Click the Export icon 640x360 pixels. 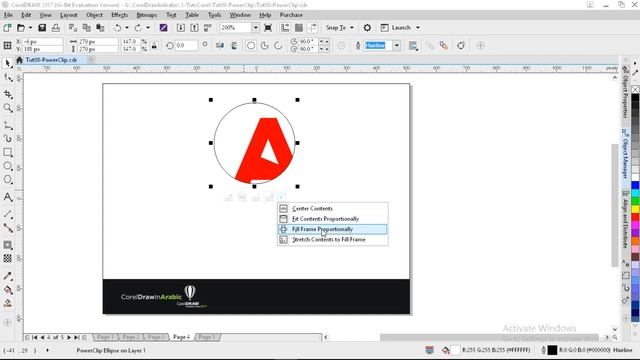tap(194, 28)
